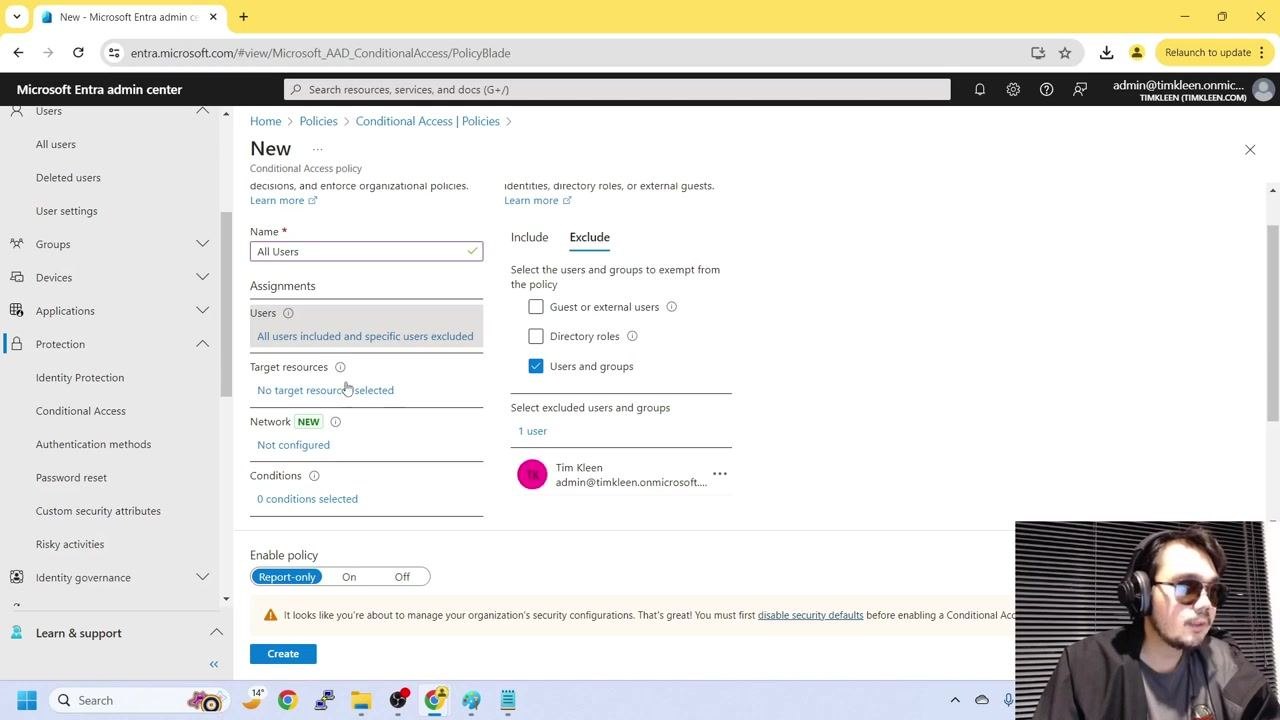Viewport: 1280px width, 720px height.
Task: Open the browser tab list dropdown
Action: coord(16,16)
